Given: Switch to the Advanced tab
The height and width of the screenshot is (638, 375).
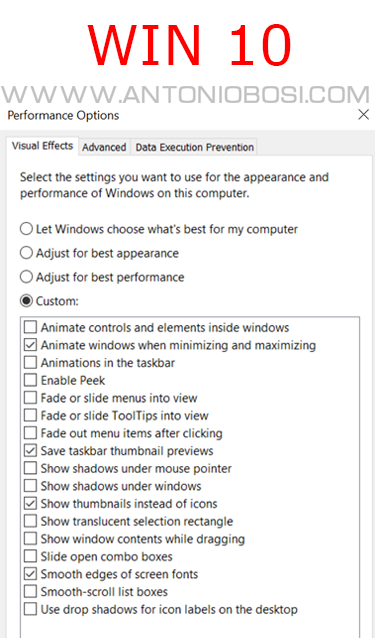Looking at the screenshot, I should click(x=104, y=147).
